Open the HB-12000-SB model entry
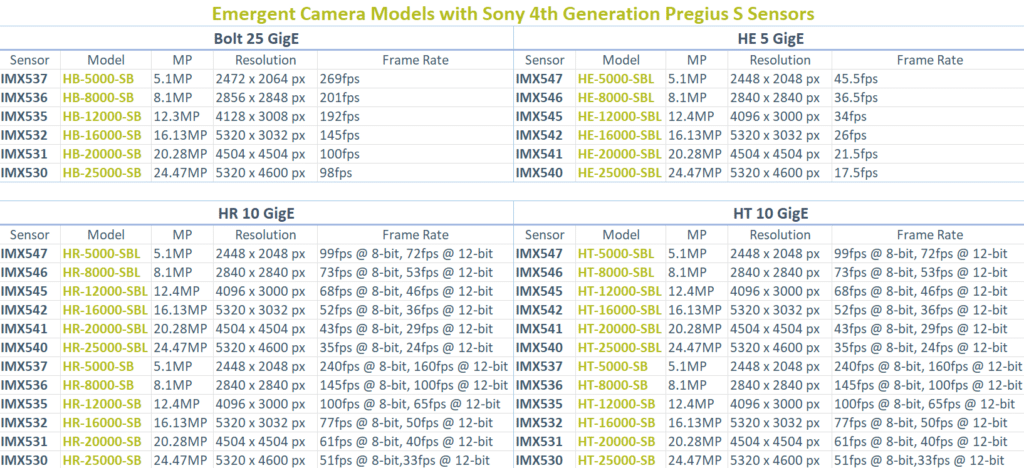 coord(103,117)
